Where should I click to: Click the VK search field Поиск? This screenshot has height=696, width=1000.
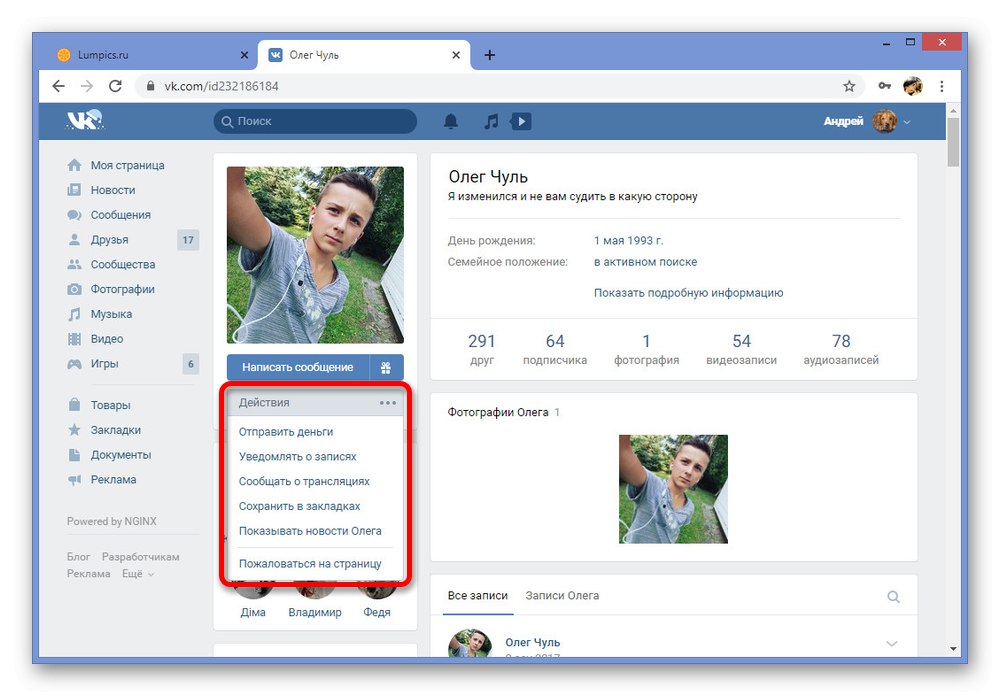pos(315,121)
